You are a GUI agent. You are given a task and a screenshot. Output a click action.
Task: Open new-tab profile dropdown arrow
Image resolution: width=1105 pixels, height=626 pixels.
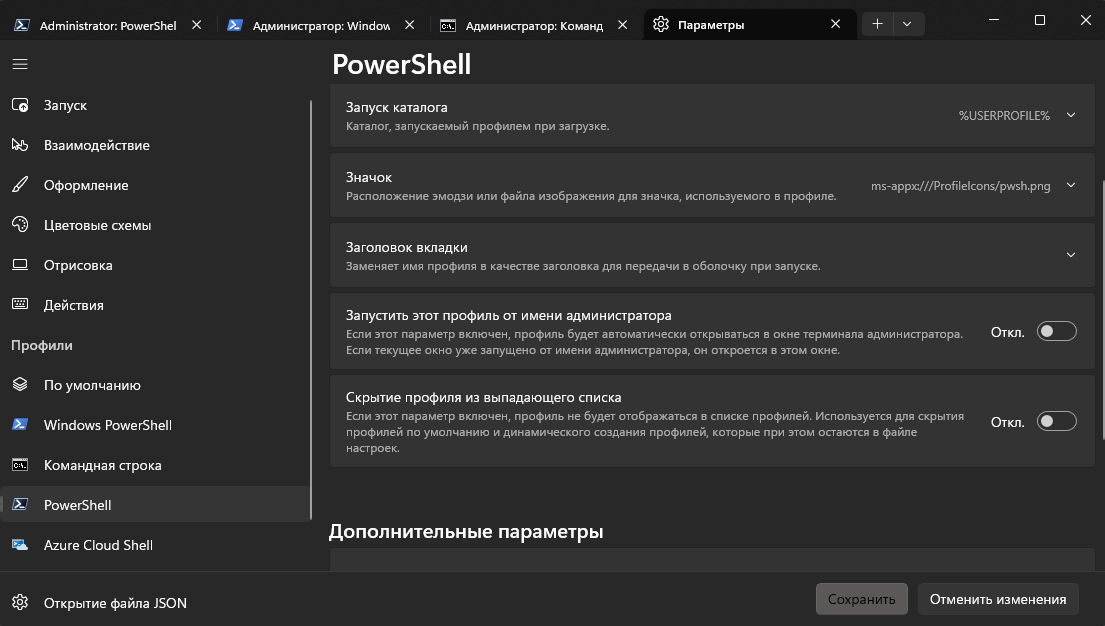tap(908, 24)
